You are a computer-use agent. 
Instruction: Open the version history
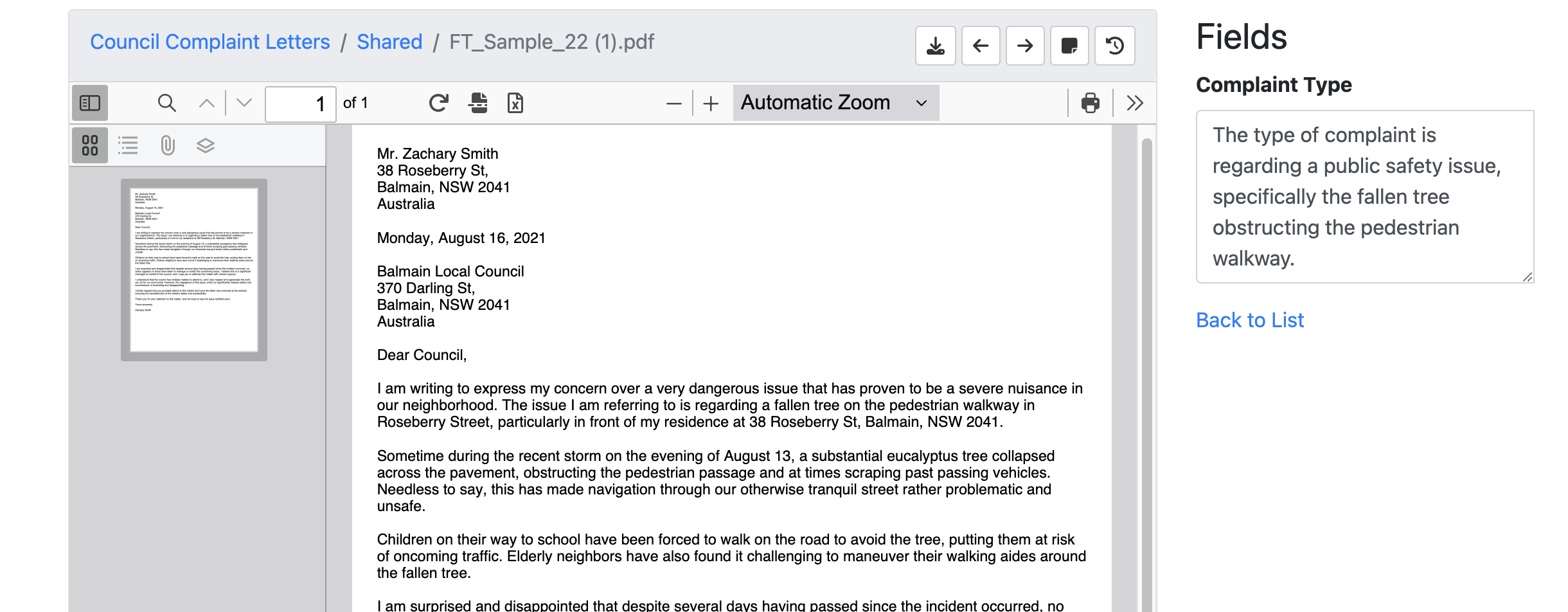click(x=1114, y=45)
